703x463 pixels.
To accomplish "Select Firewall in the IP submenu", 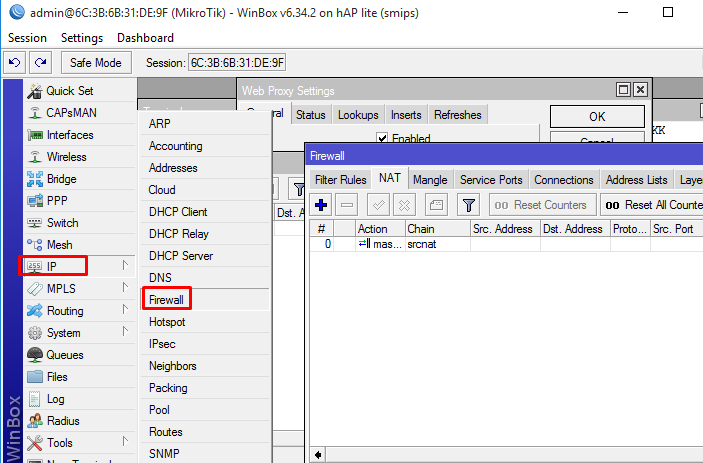I will pos(168,300).
